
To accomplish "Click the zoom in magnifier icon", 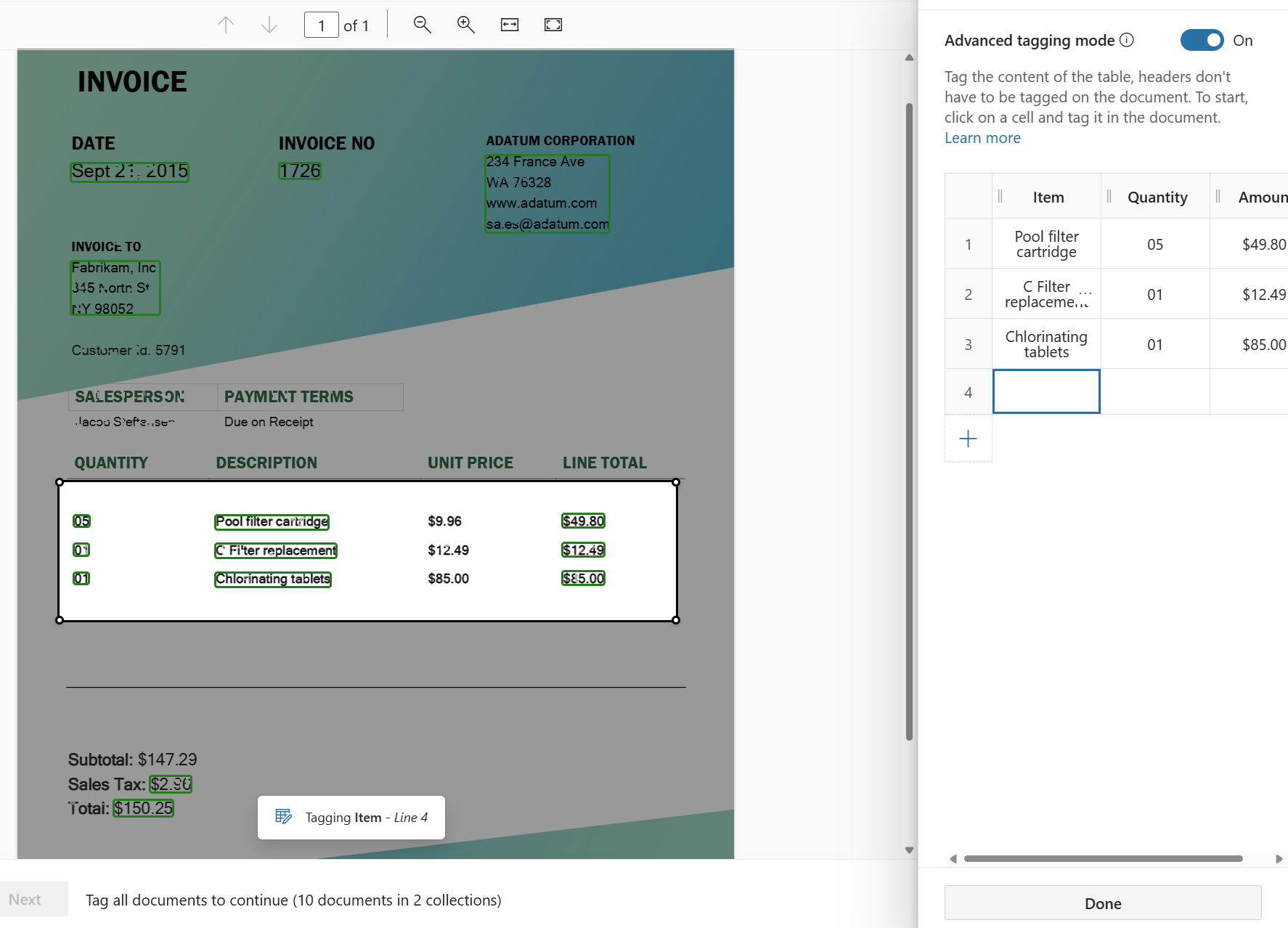I will pyautogui.click(x=465, y=25).
